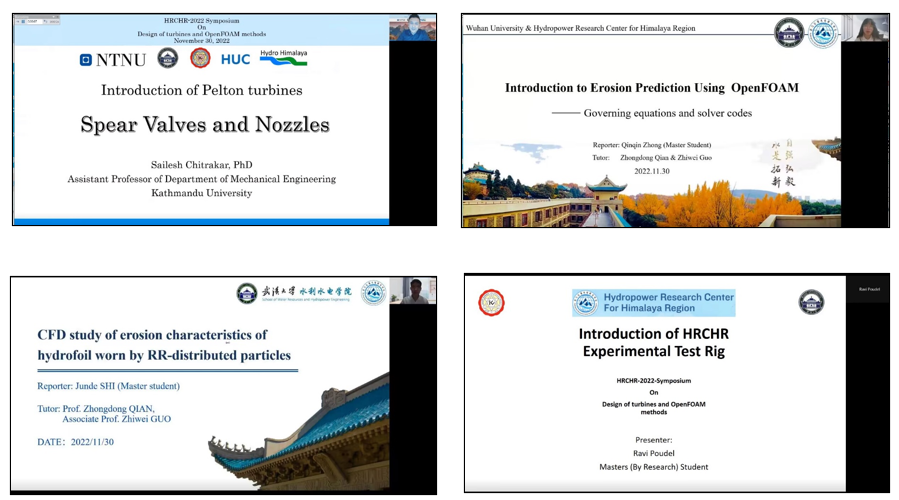Click the round seal right of the Hydropower banner
The image size is (899, 500).
pyautogui.click(x=811, y=302)
